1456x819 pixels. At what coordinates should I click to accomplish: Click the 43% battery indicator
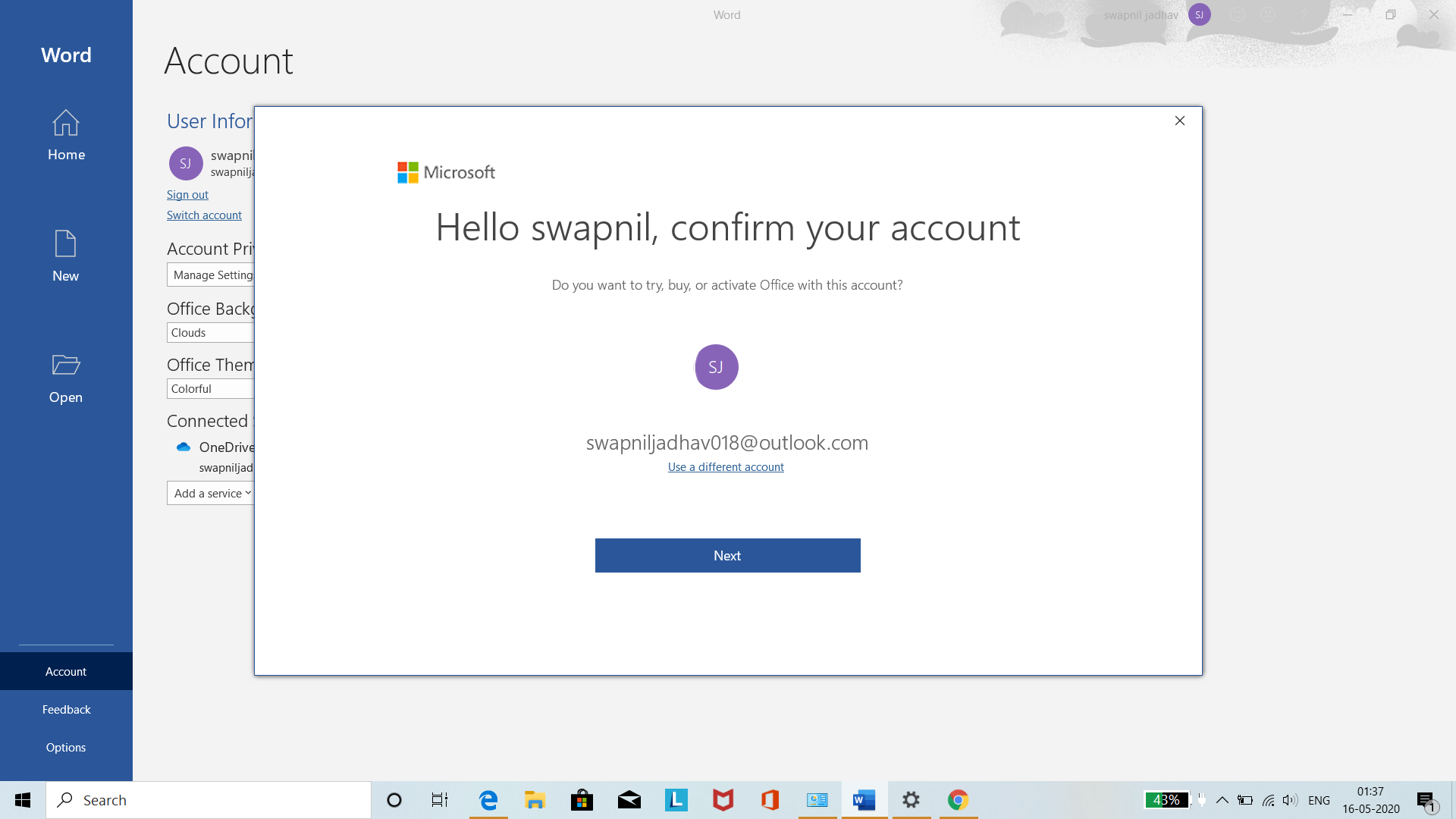coord(1166,800)
